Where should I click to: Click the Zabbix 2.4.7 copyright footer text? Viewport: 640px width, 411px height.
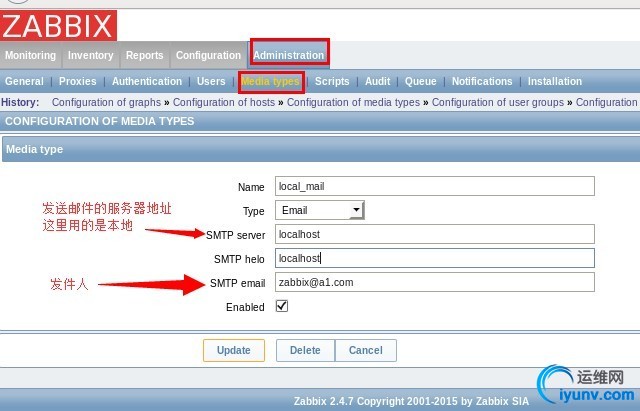pyautogui.click(x=411, y=401)
